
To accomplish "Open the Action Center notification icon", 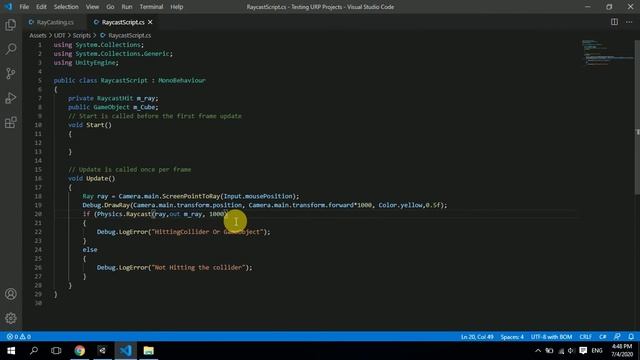I will (x=583, y=351).
